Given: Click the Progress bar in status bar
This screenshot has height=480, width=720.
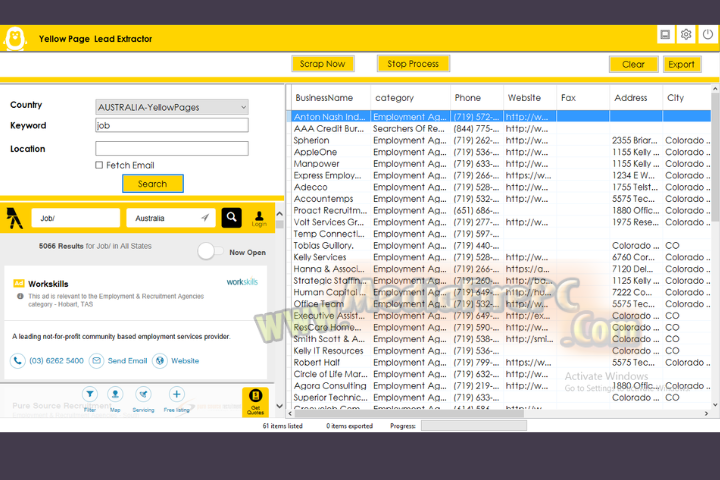Looking at the screenshot, I should tap(474, 426).
